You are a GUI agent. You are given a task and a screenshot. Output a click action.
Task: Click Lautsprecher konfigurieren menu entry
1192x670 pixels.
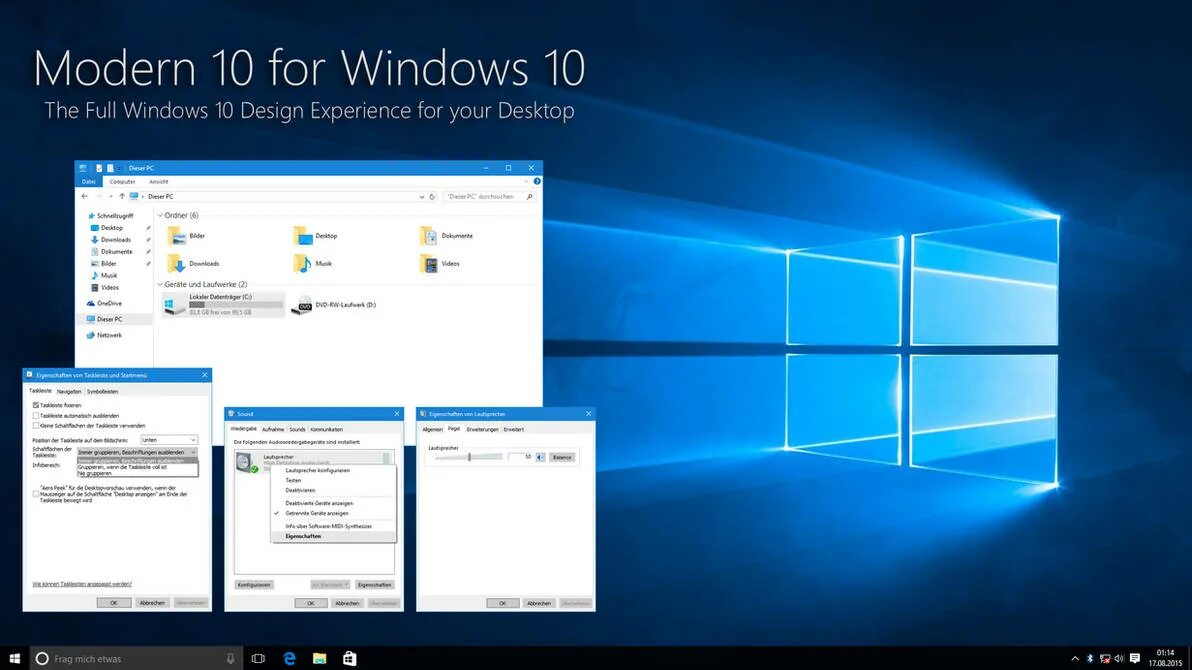tap(333, 471)
